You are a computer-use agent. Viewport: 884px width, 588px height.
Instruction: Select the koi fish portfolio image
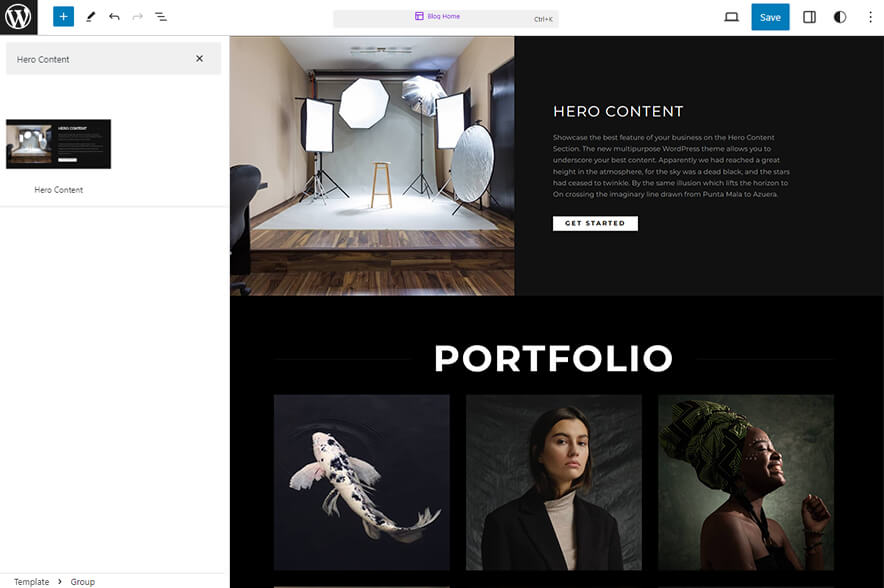tap(361, 481)
